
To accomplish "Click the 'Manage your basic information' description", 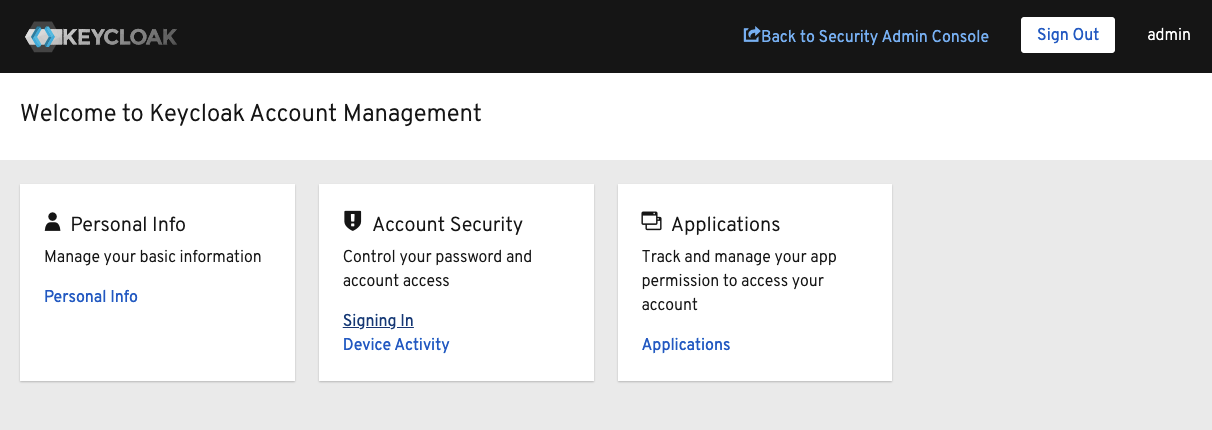I will point(153,256).
